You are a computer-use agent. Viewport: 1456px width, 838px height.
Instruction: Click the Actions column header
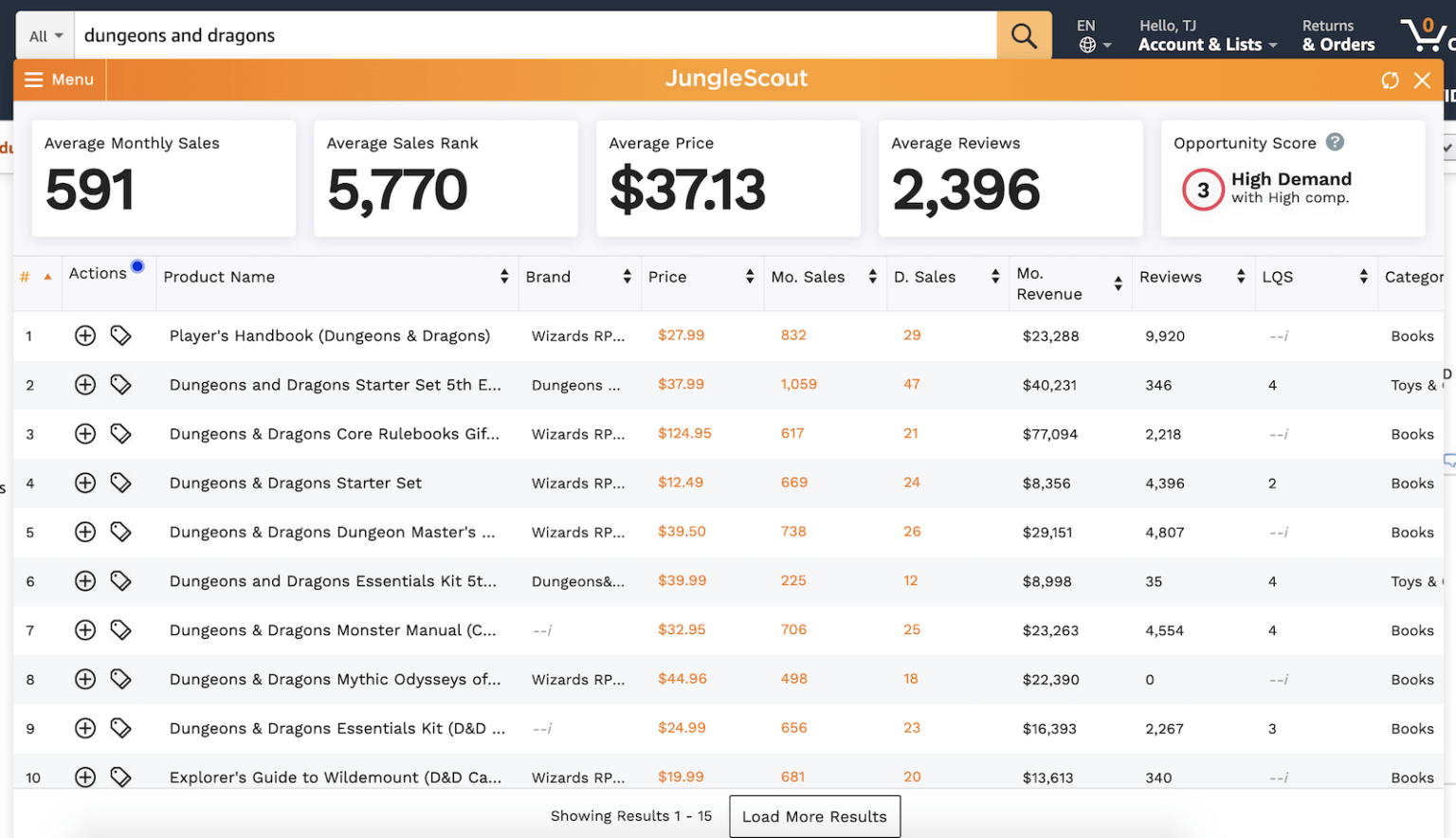[x=98, y=273]
